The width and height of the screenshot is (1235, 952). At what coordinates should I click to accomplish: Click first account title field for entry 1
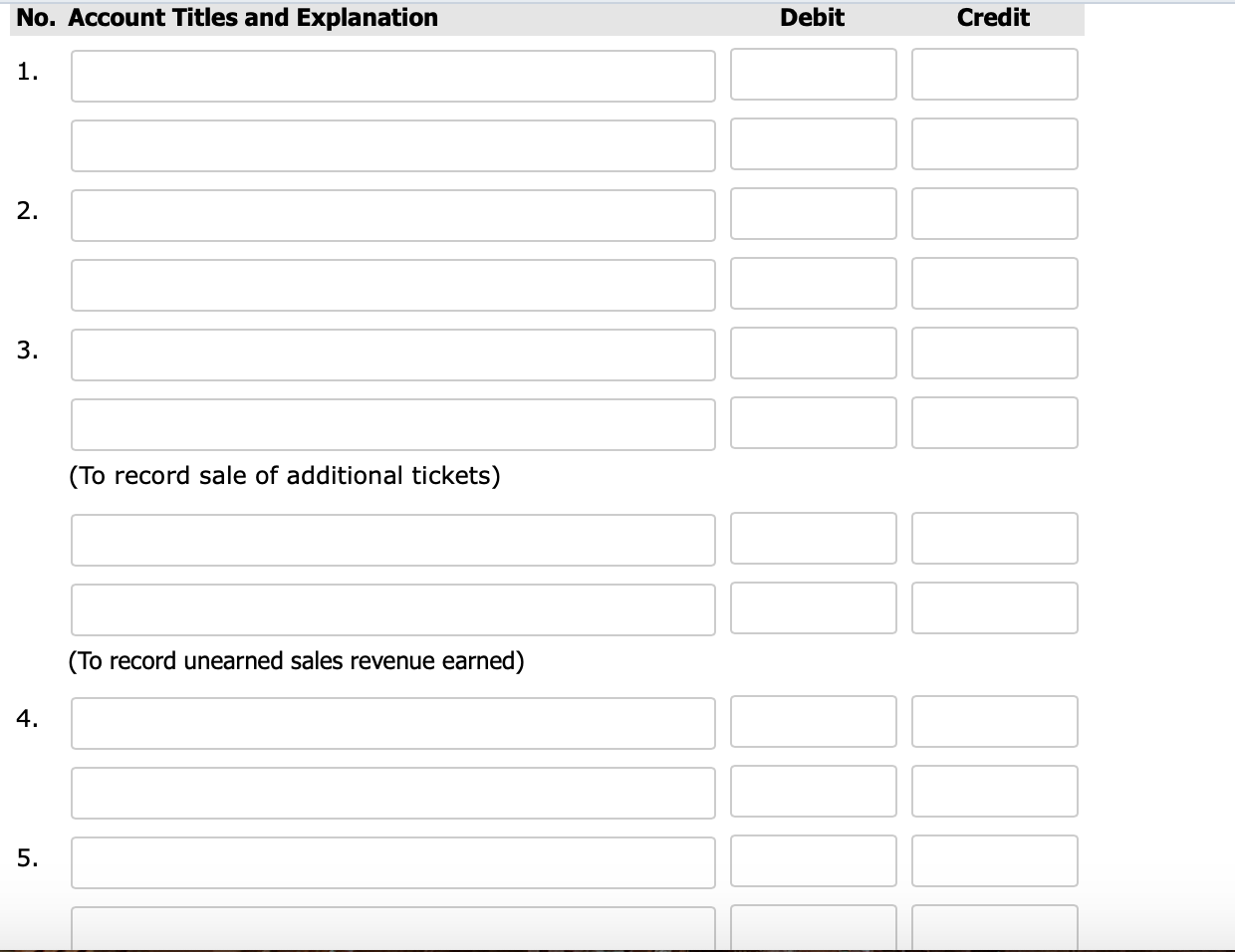pos(393,76)
